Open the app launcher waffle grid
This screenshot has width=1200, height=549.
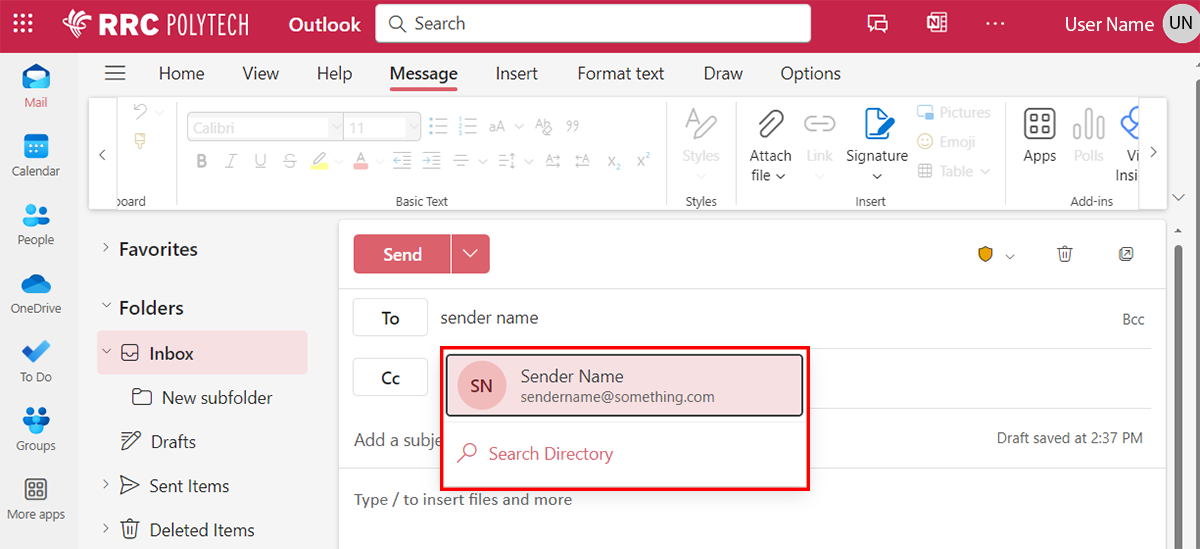click(23, 24)
